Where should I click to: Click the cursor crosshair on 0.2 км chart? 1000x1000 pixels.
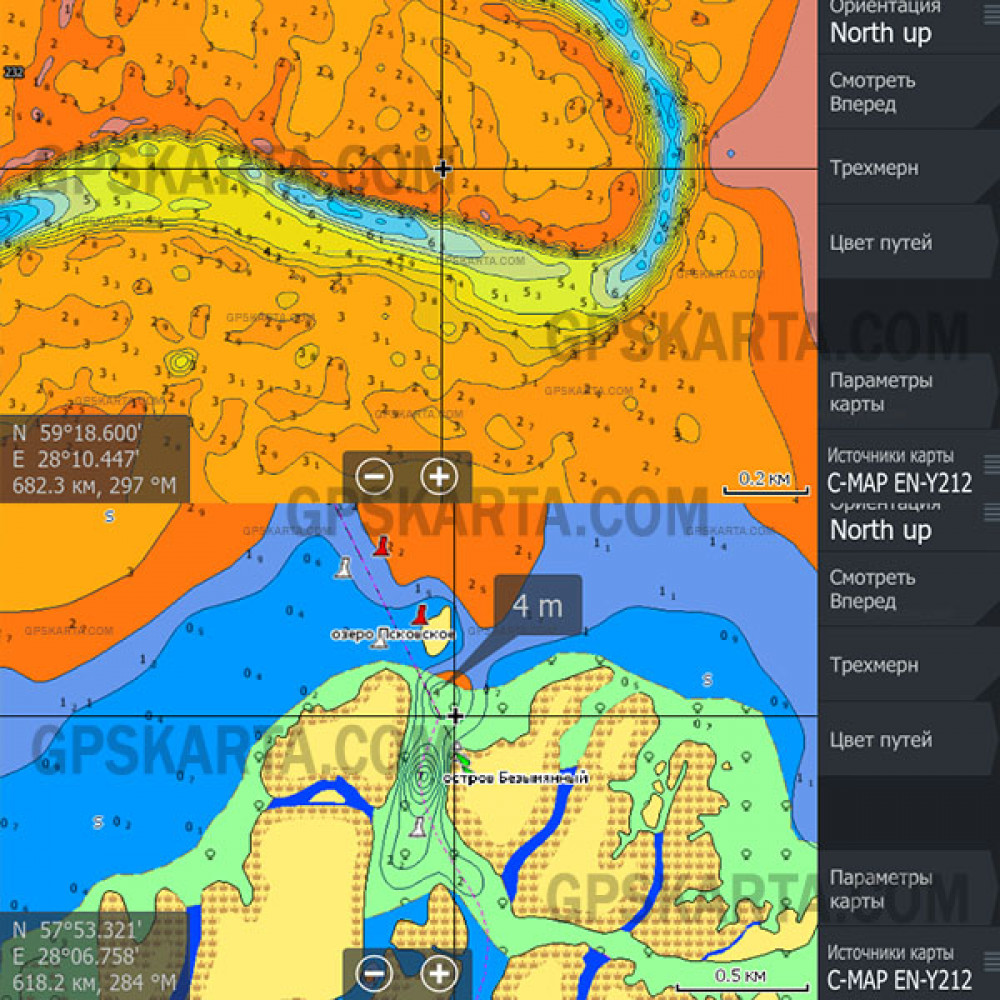443,169
